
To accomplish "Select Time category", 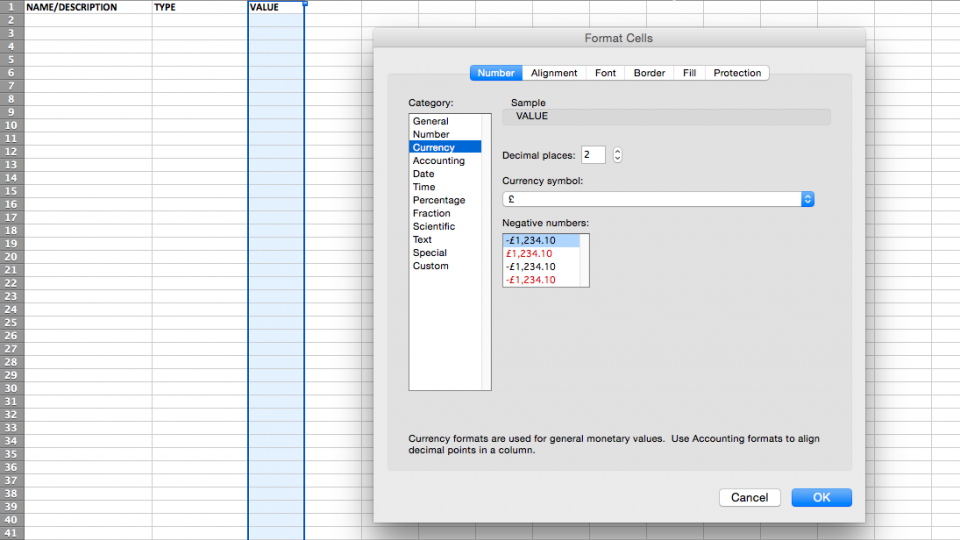I will click(x=445, y=187).
